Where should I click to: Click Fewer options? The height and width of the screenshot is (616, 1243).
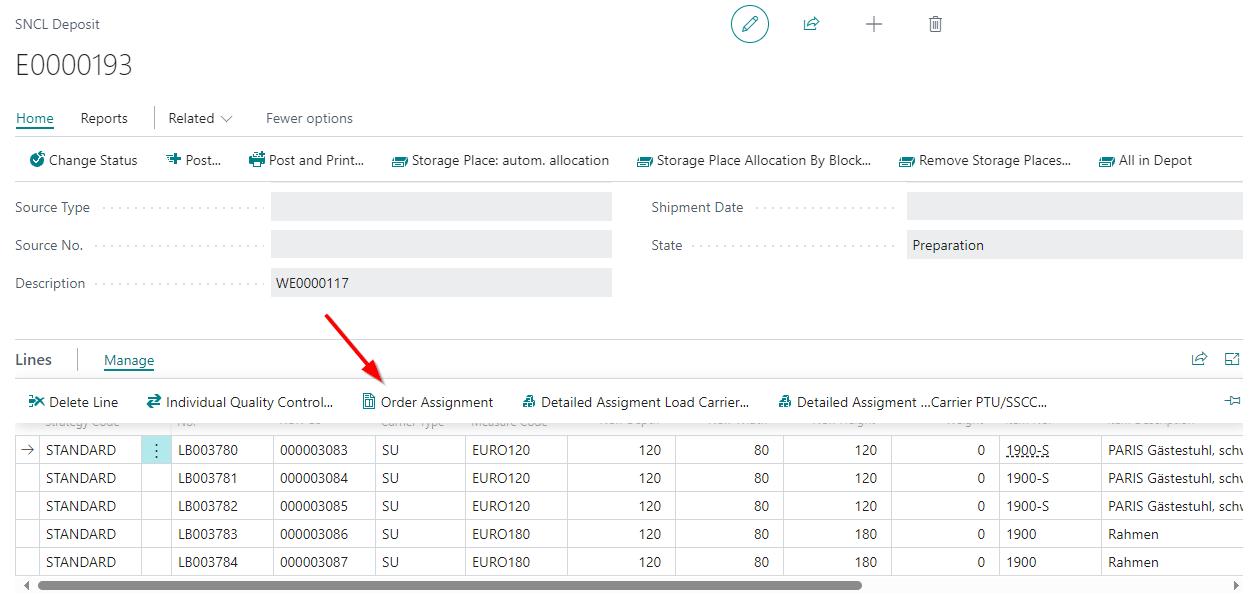(x=309, y=118)
